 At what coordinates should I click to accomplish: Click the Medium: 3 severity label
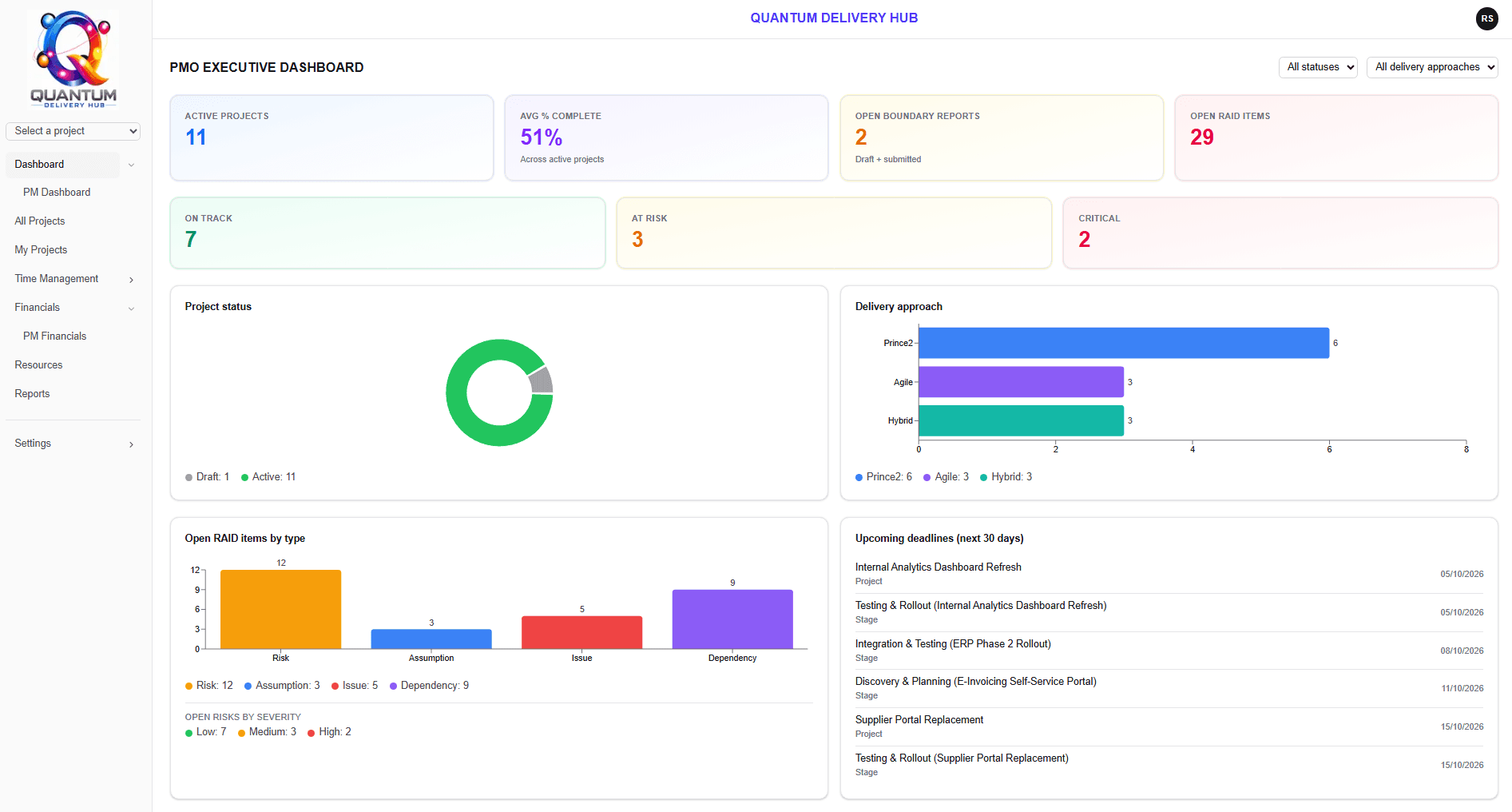coord(267,732)
